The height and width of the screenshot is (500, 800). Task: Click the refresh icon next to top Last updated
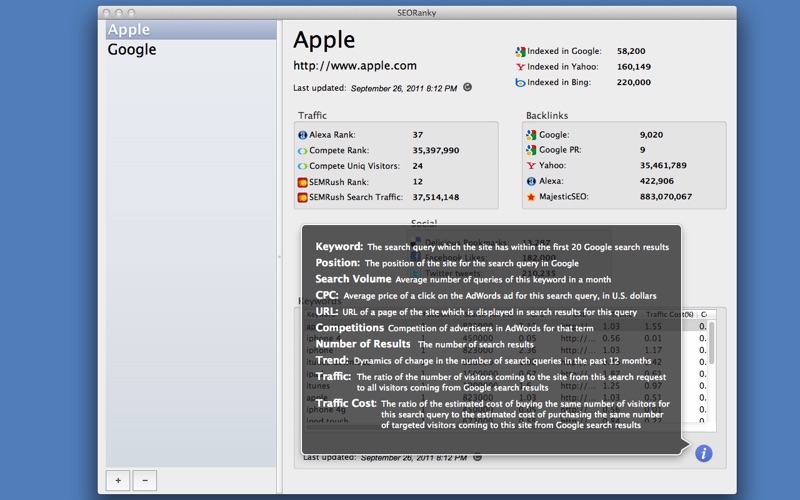coord(467,87)
